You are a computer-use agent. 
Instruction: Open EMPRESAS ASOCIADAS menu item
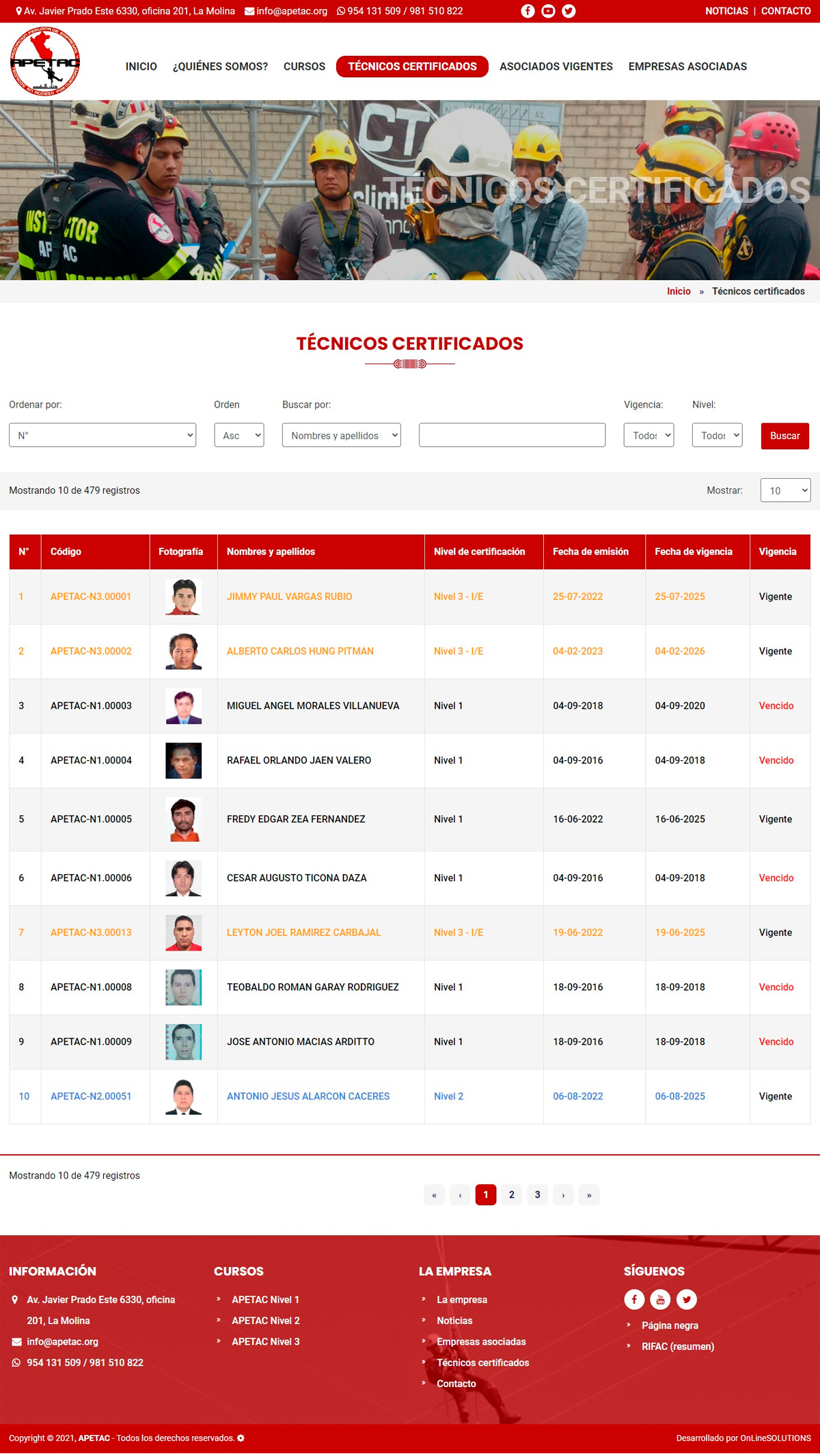(x=688, y=66)
